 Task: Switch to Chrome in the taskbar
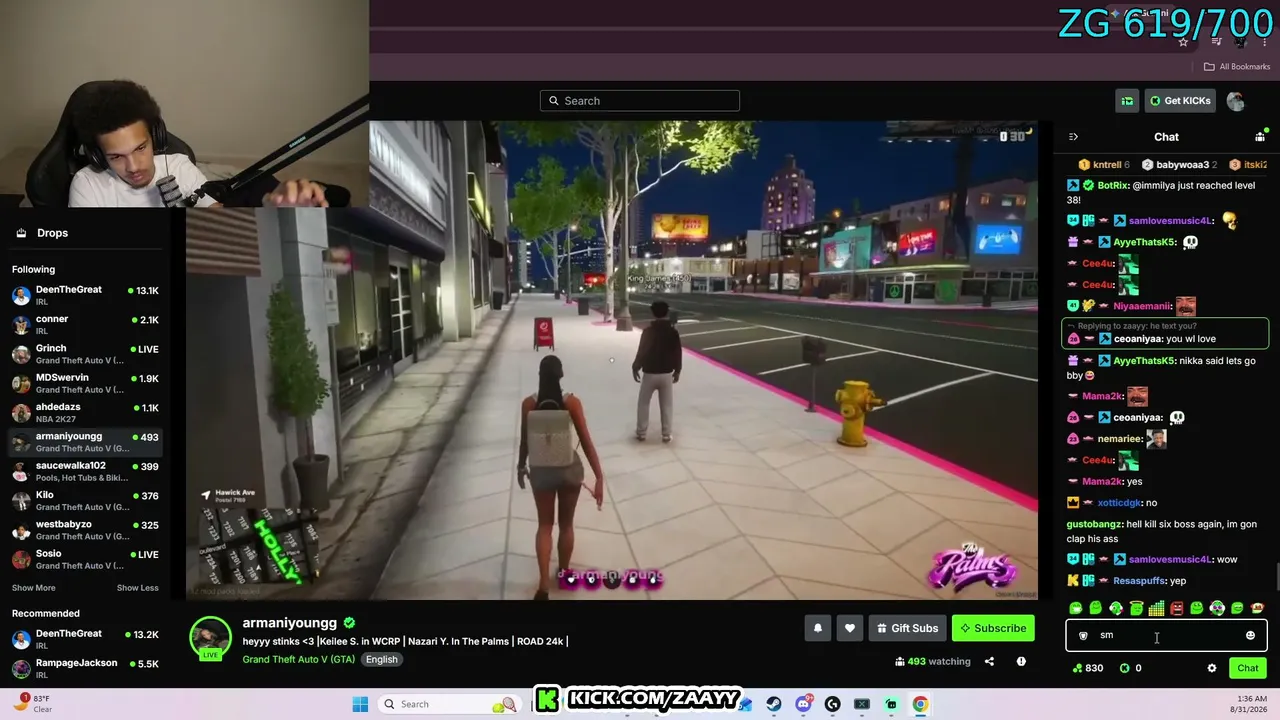[x=920, y=704]
